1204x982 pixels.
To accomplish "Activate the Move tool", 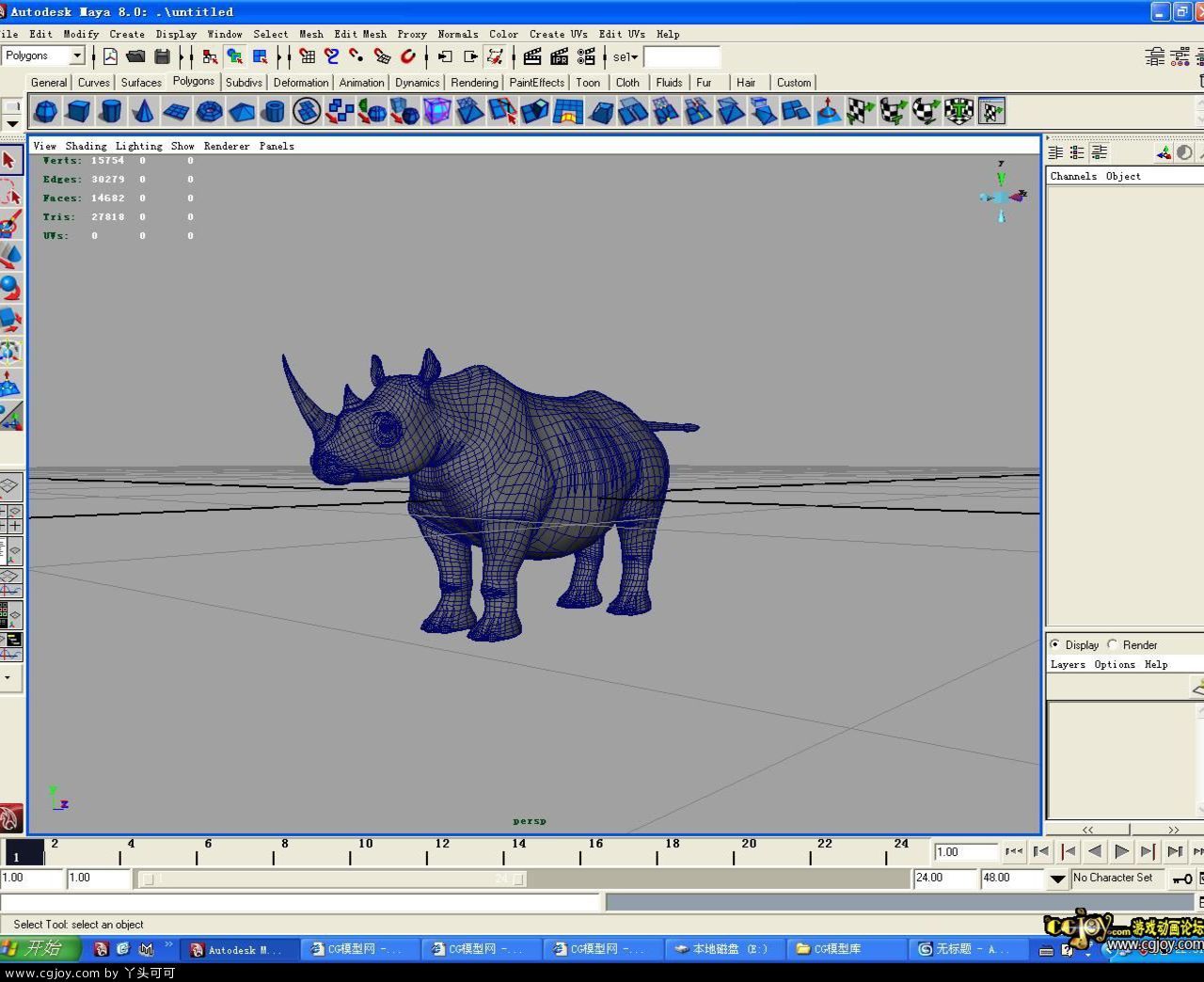I will (x=10, y=256).
